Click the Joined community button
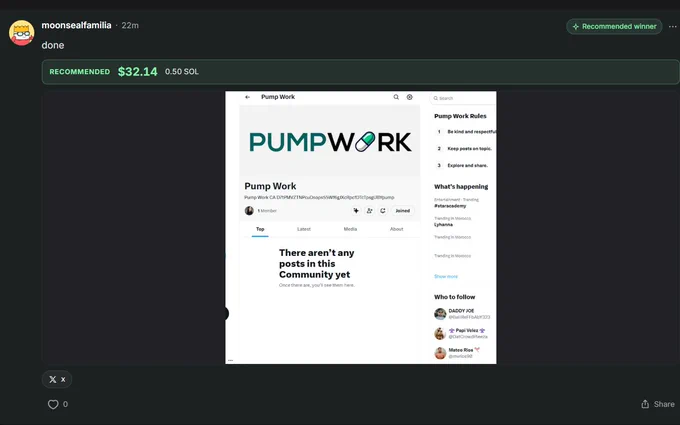 402,211
